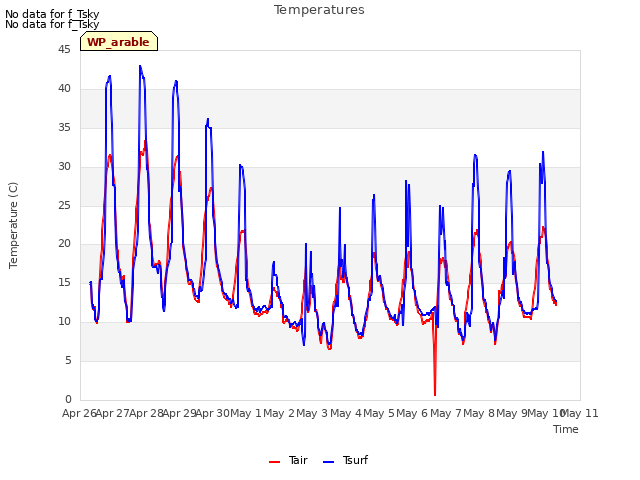Click the 45 y-axis tick label
Viewport: 640px width, 480px height.
coord(64,50)
